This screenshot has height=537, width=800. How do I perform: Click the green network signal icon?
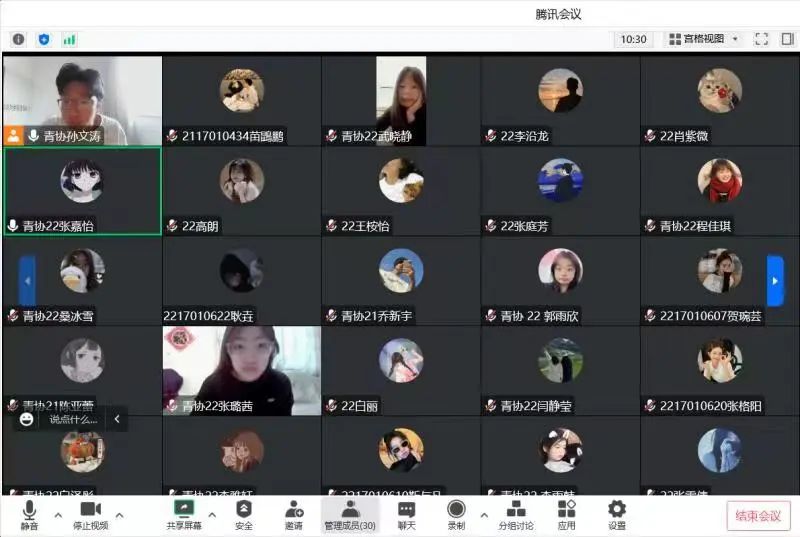(x=69, y=39)
